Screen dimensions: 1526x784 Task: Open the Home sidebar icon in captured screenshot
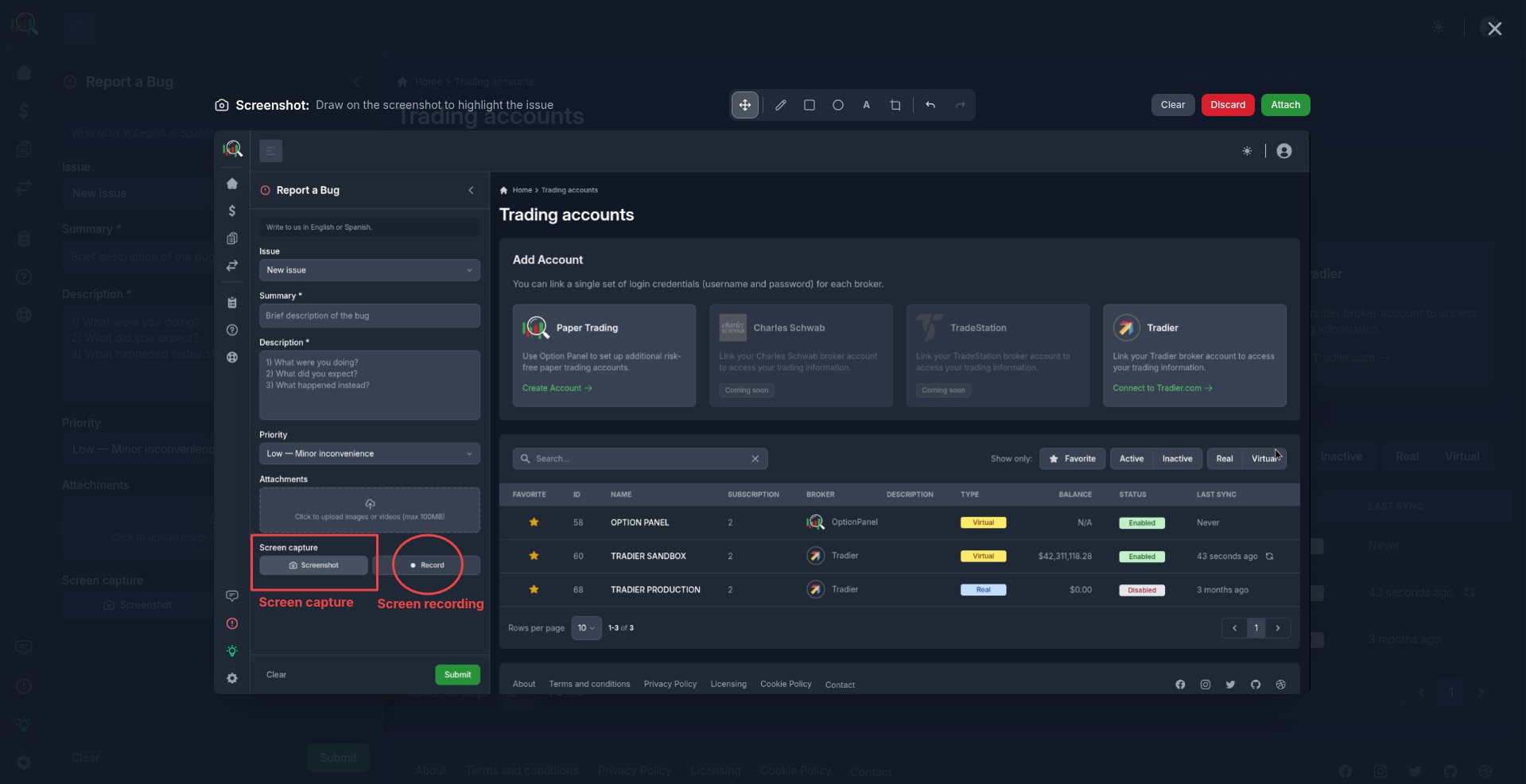(x=232, y=184)
